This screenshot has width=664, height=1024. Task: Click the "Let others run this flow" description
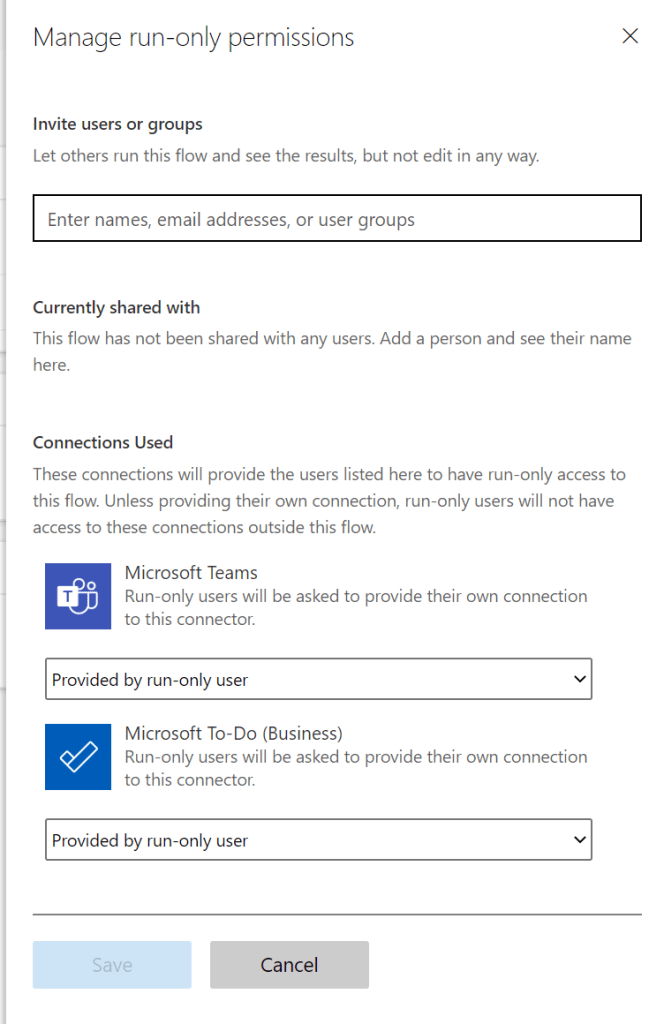(286, 156)
